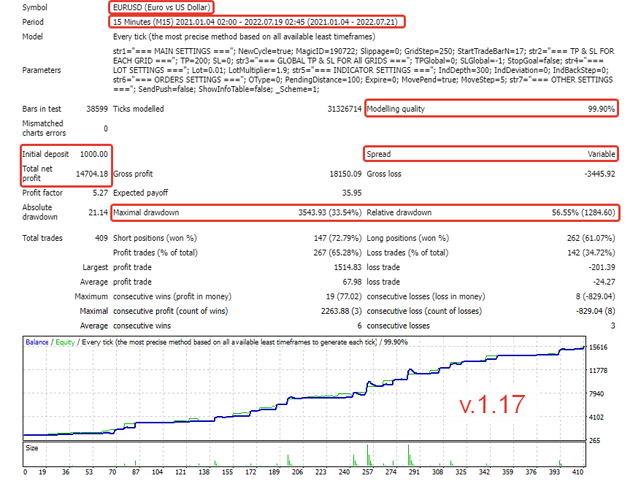Click the 257 tick on the trade axis
This screenshot has width=640, height=480.
(x=367, y=472)
